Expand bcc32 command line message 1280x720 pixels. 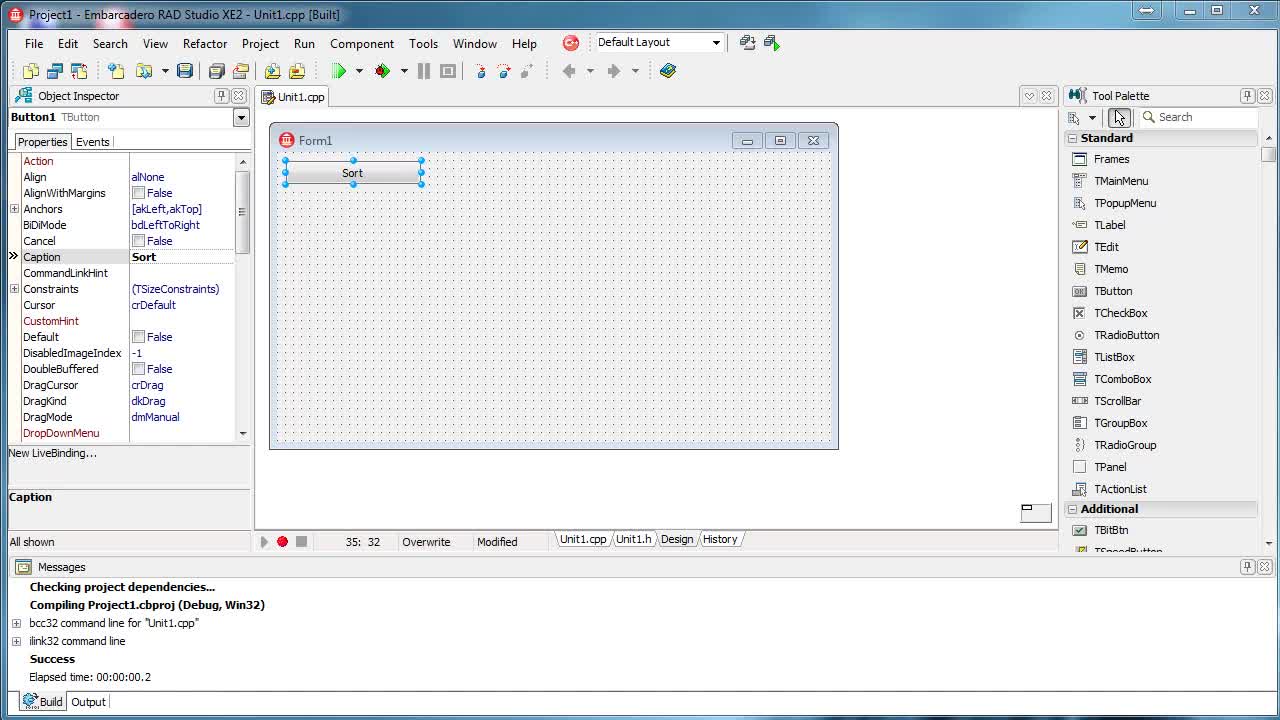pyautogui.click(x=16, y=623)
